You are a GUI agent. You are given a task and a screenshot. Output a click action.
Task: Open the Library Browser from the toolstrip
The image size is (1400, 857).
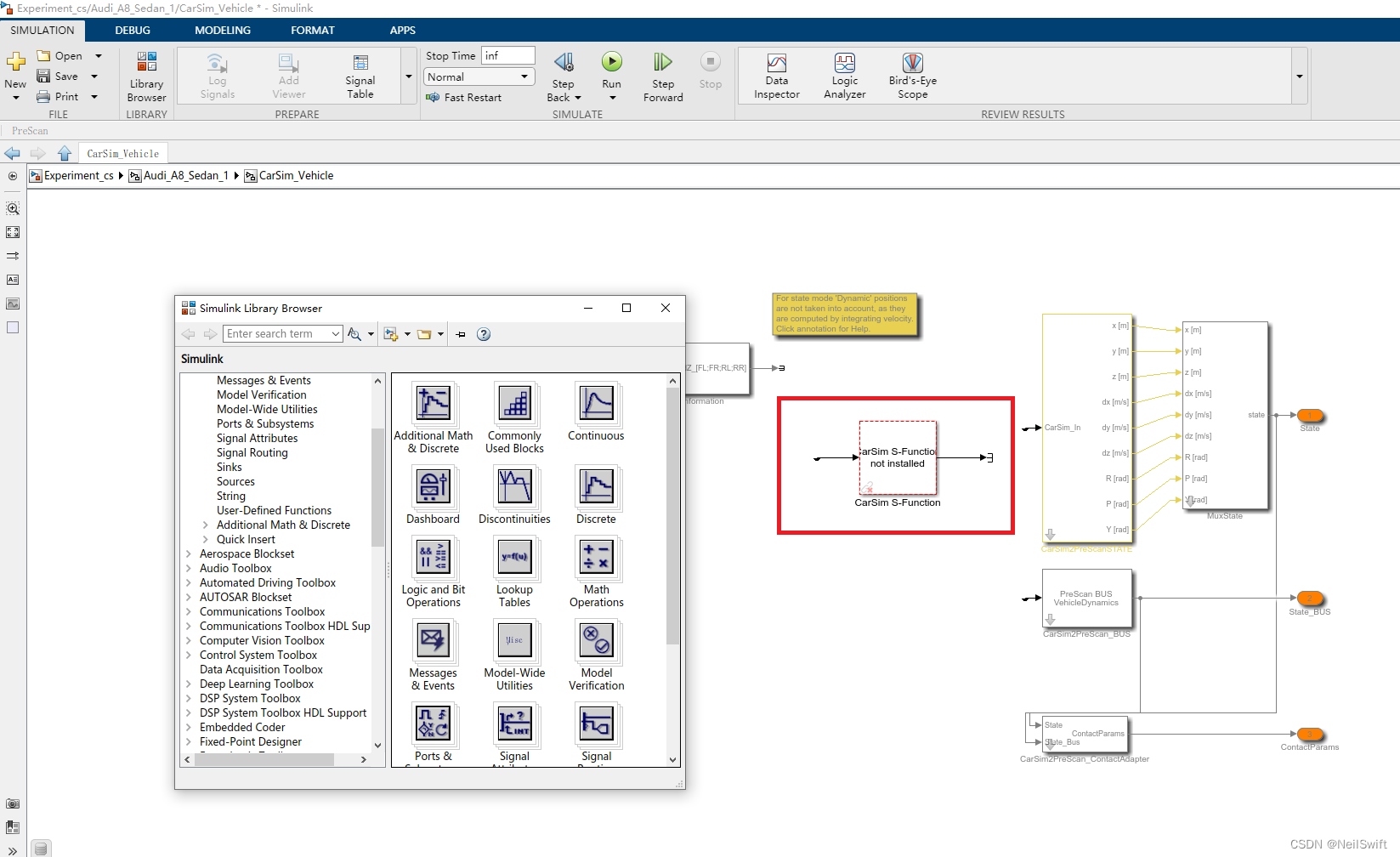[x=146, y=77]
